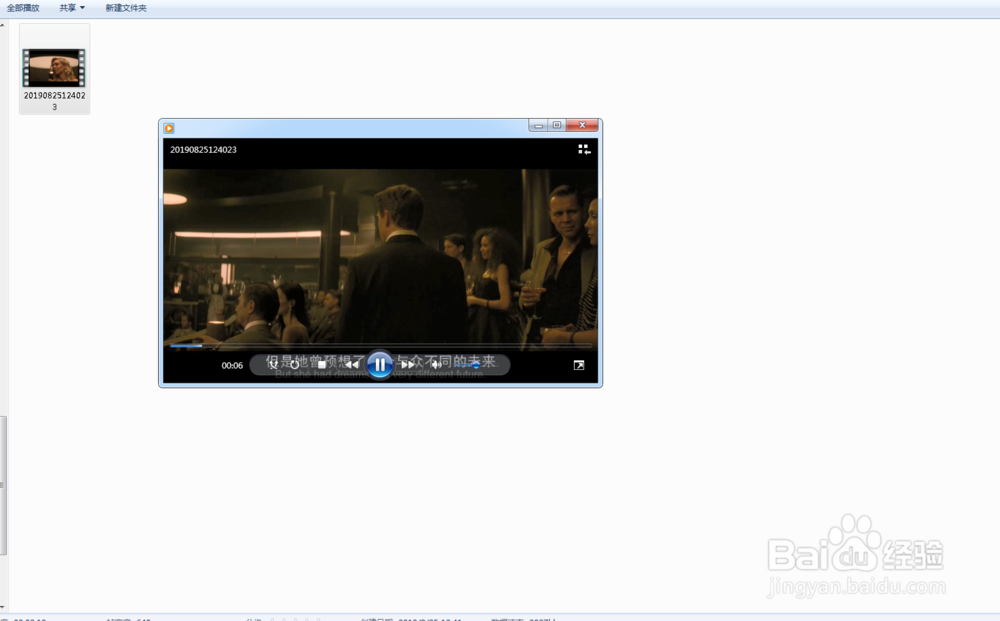Click the 全部播放 toolbar button
1000x621 pixels.
point(23,8)
